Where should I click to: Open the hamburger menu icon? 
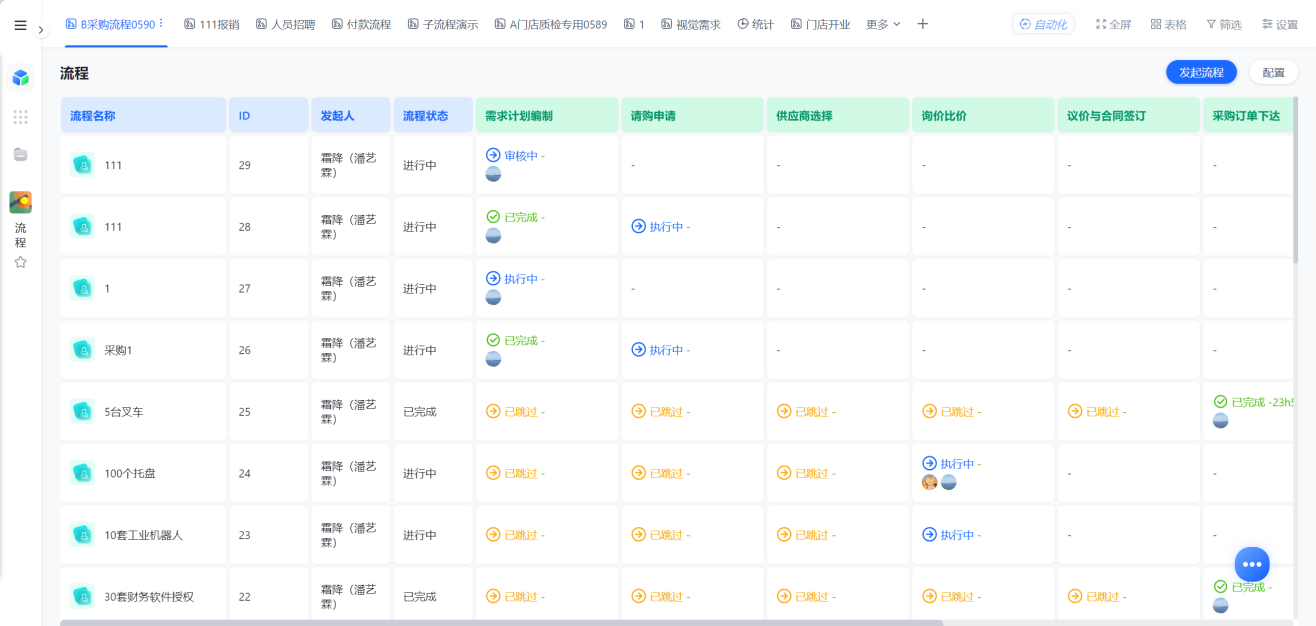(20, 25)
